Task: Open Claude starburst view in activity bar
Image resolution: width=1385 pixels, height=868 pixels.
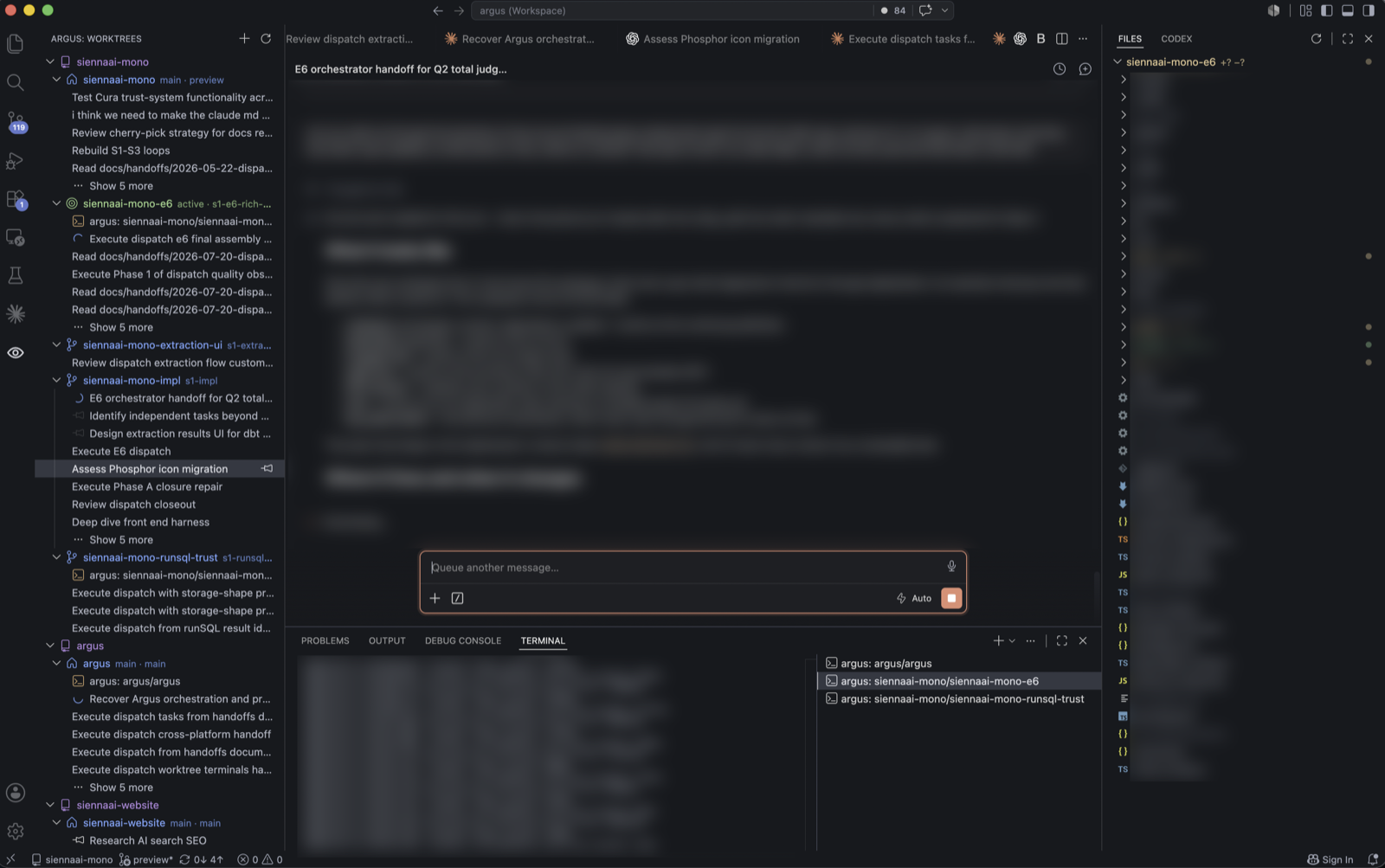Action: (15, 314)
